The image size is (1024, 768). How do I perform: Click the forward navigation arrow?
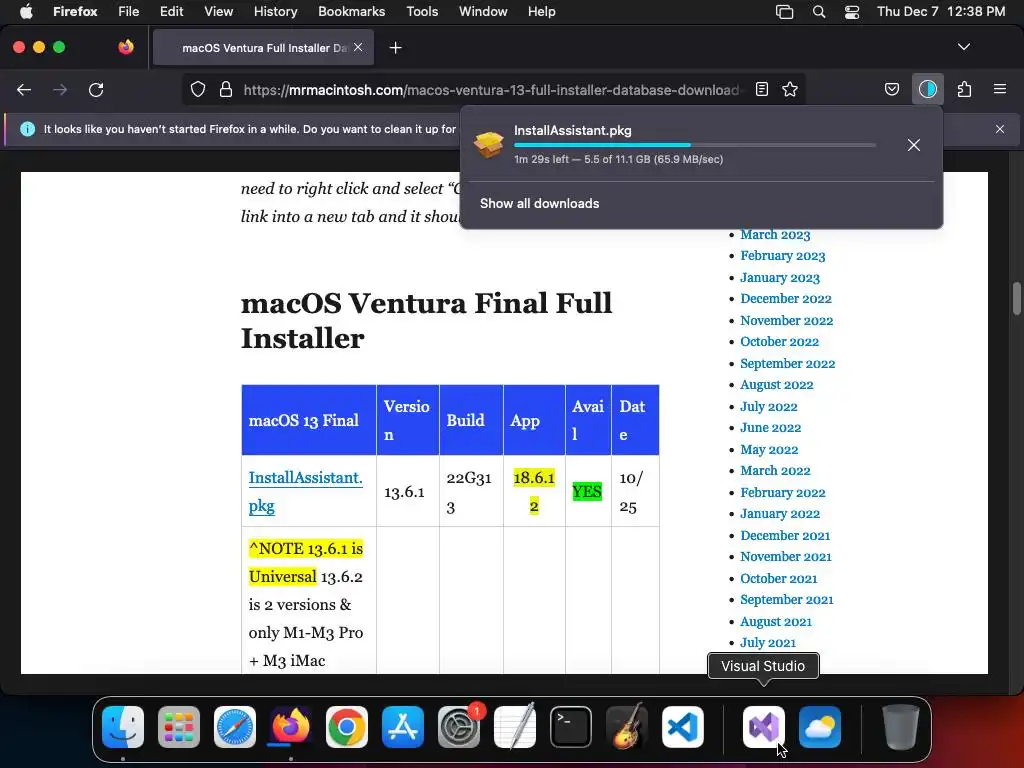pyautogui.click(x=60, y=89)
